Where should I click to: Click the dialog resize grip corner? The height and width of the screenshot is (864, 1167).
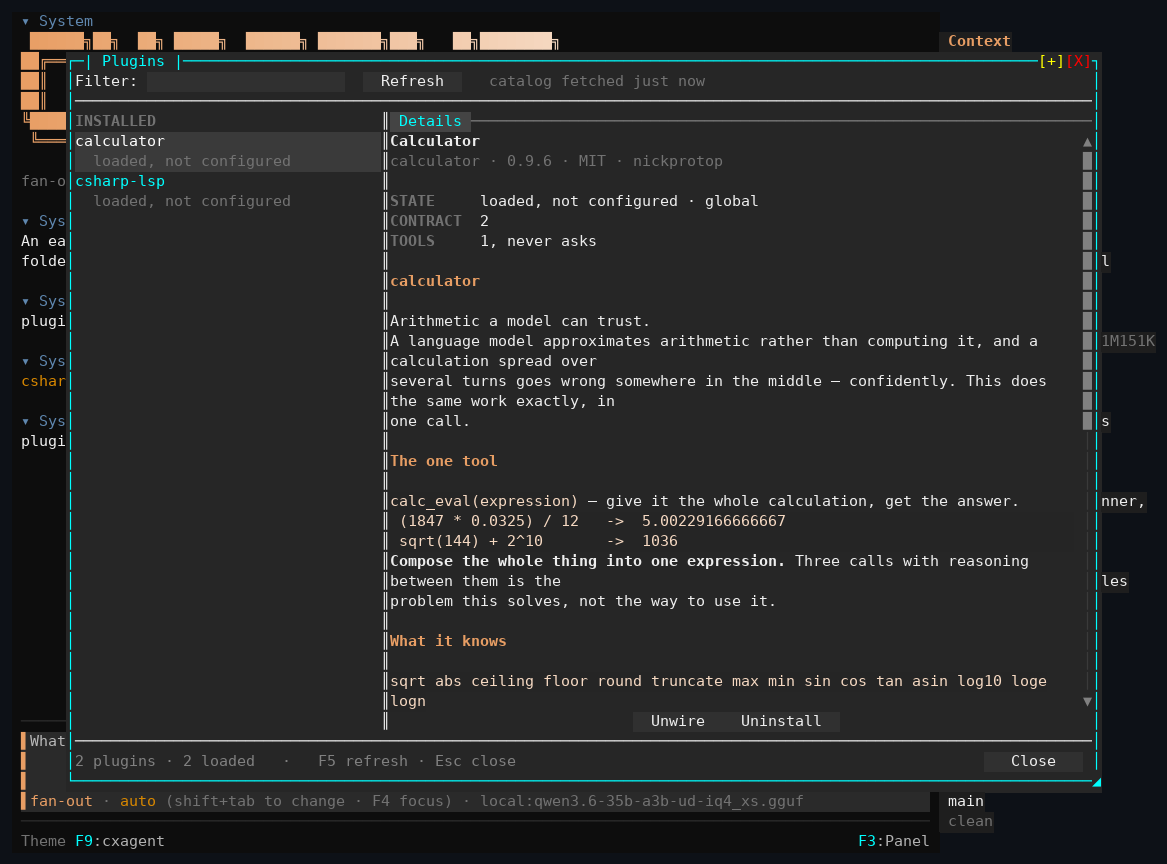tap(1096, 781)
